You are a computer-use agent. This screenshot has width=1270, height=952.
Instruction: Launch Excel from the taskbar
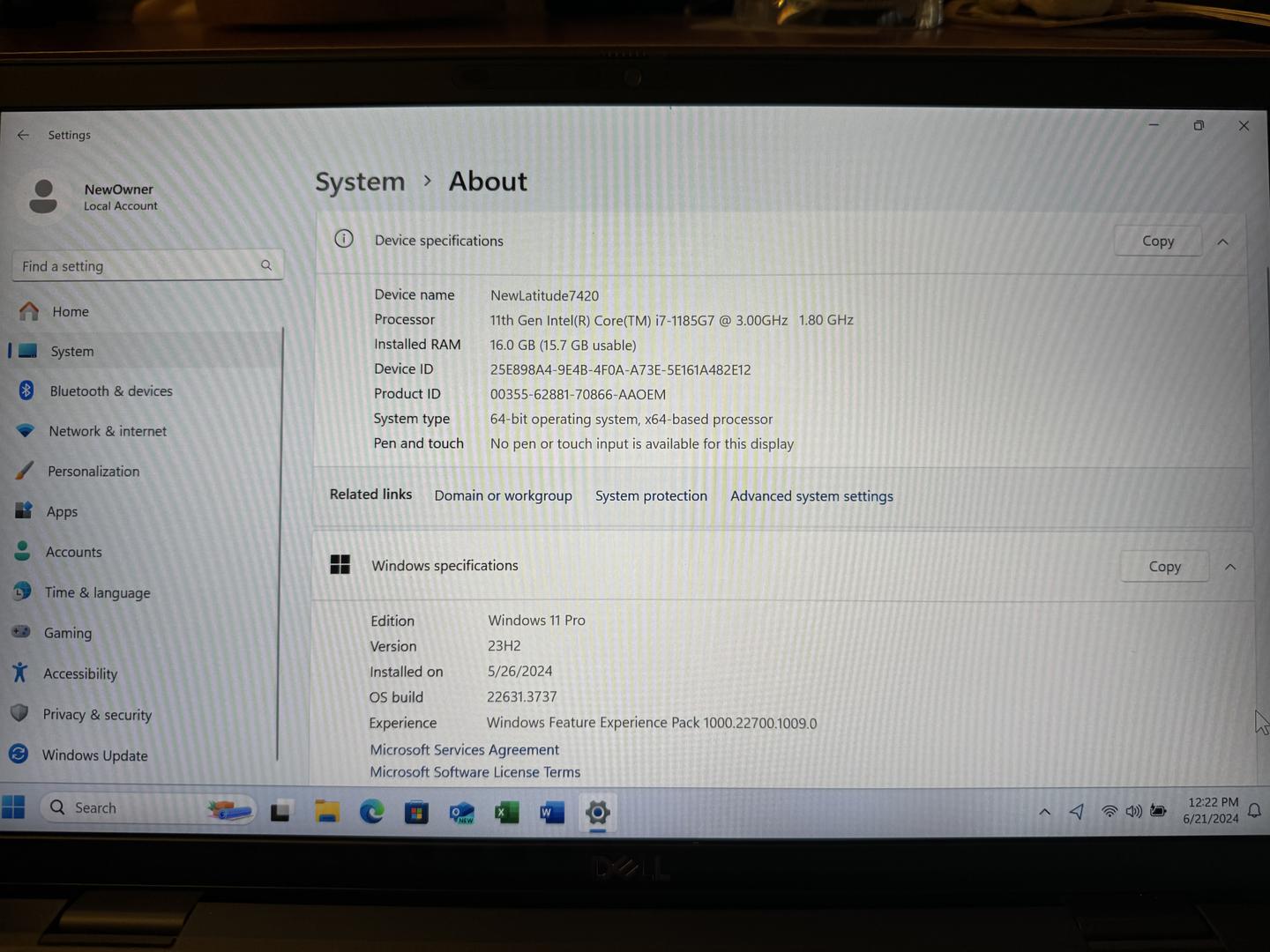tap(506, 812)
